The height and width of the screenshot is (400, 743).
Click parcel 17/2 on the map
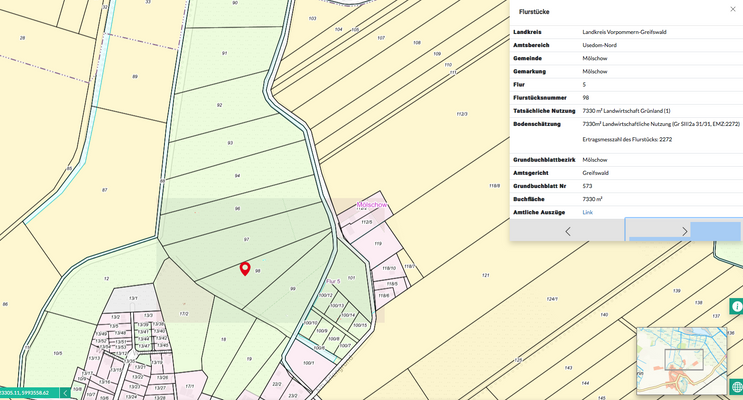coord(184,313)
